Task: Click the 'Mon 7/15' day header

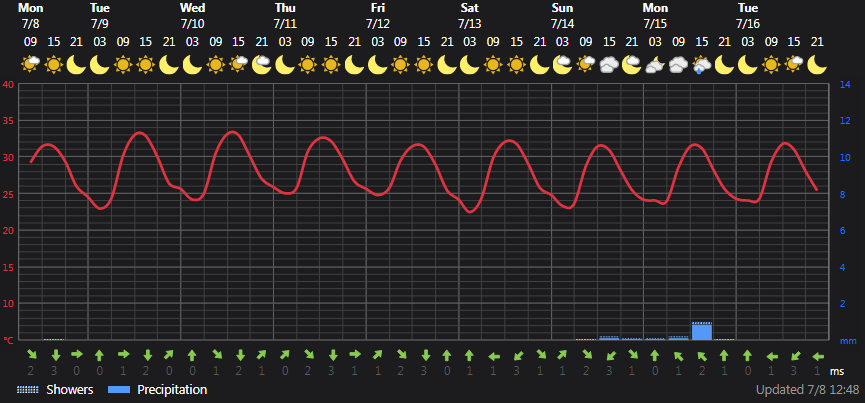Action: 655,16
